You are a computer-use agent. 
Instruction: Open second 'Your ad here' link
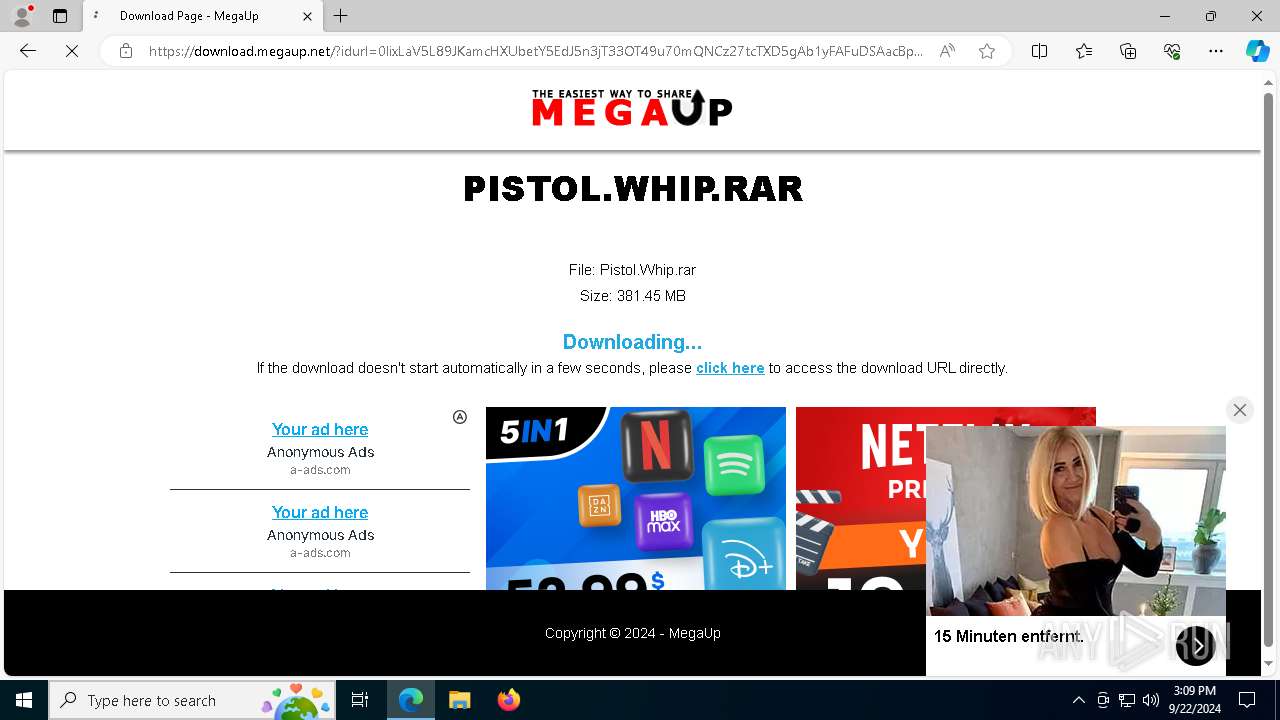coord(320,512)
